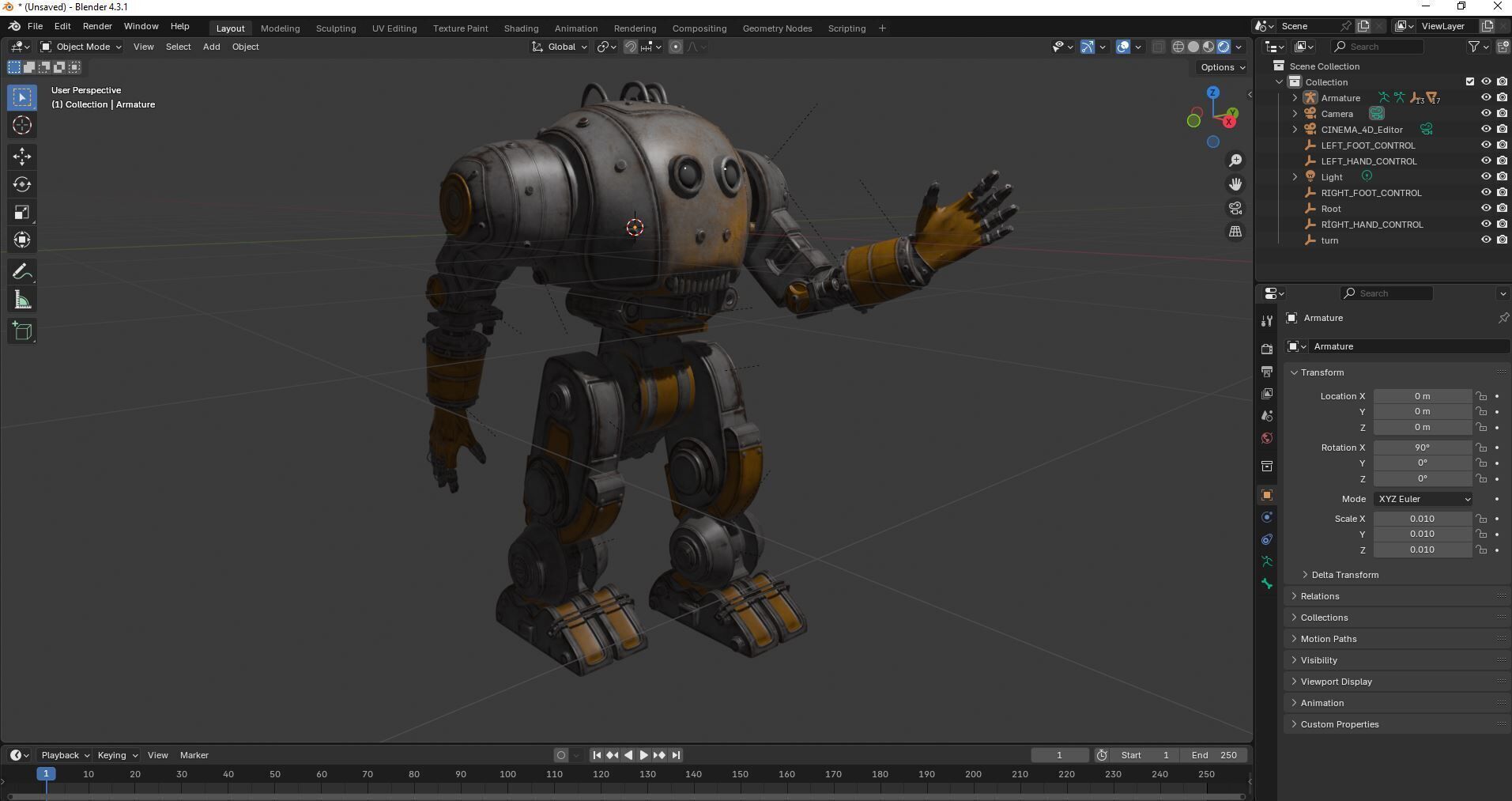
Task: Open the World properties tab
Action: coord(1267,438)
